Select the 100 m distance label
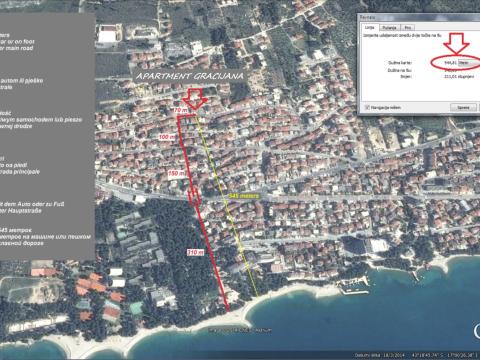This screenshot has width=480, height=360. [x=167, y=137]
